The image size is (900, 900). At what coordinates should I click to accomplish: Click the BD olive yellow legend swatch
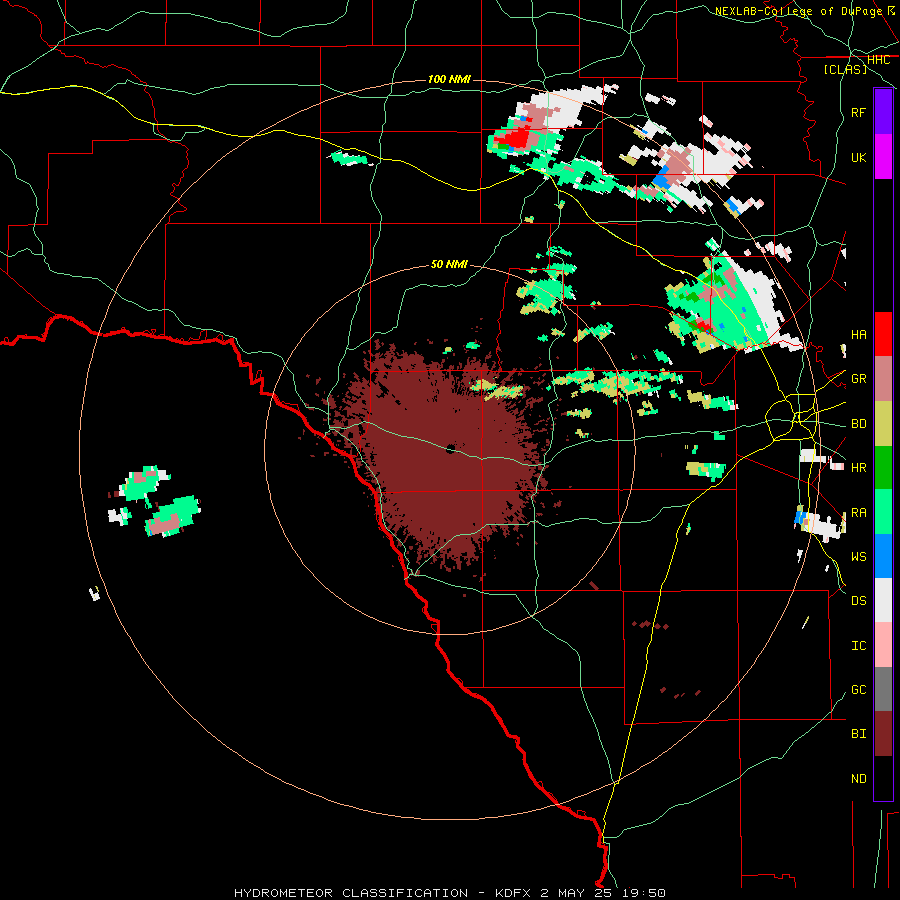883,424
